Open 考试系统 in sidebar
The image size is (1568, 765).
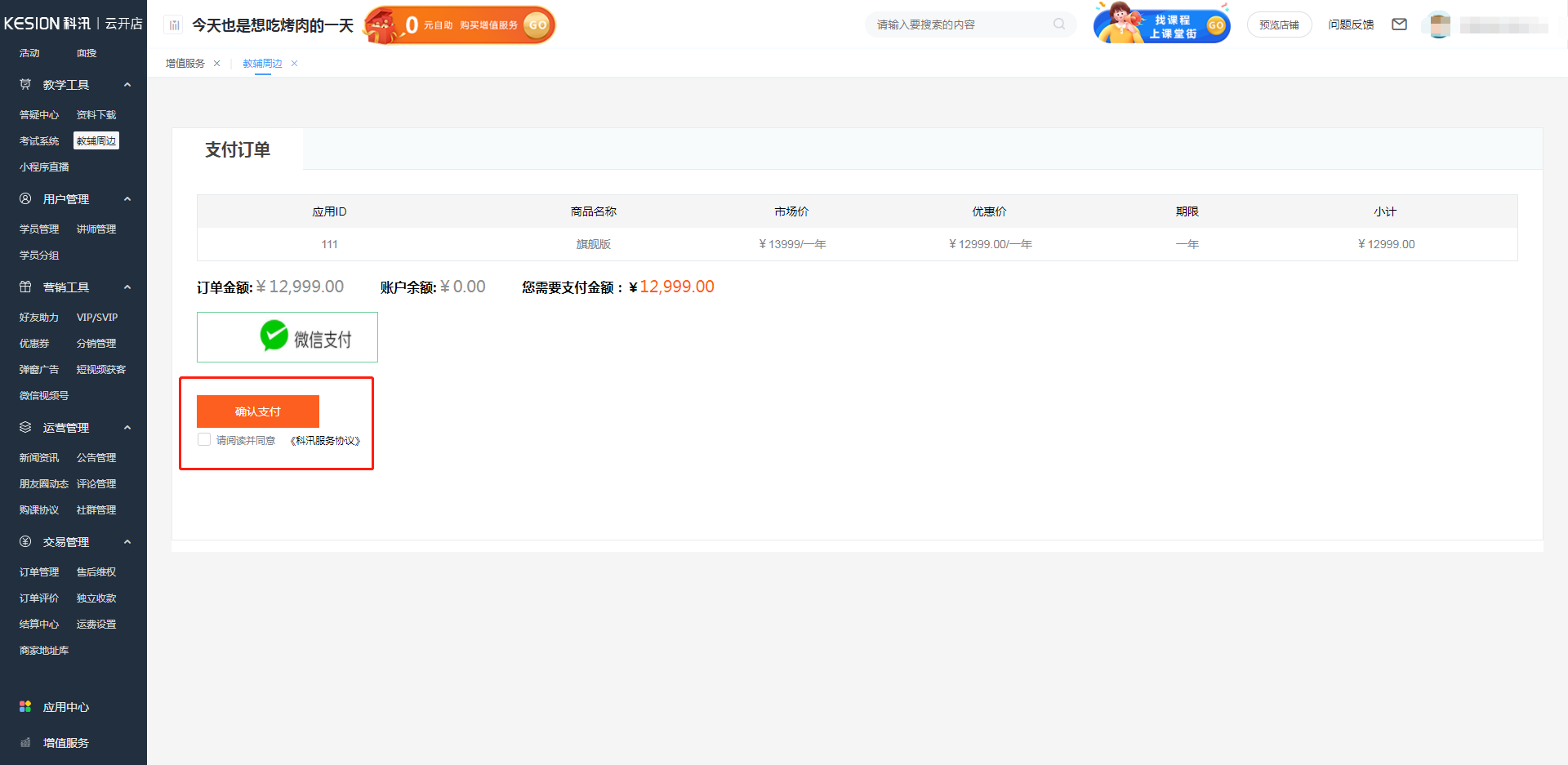pyautogui.click(x=39, y=141)
